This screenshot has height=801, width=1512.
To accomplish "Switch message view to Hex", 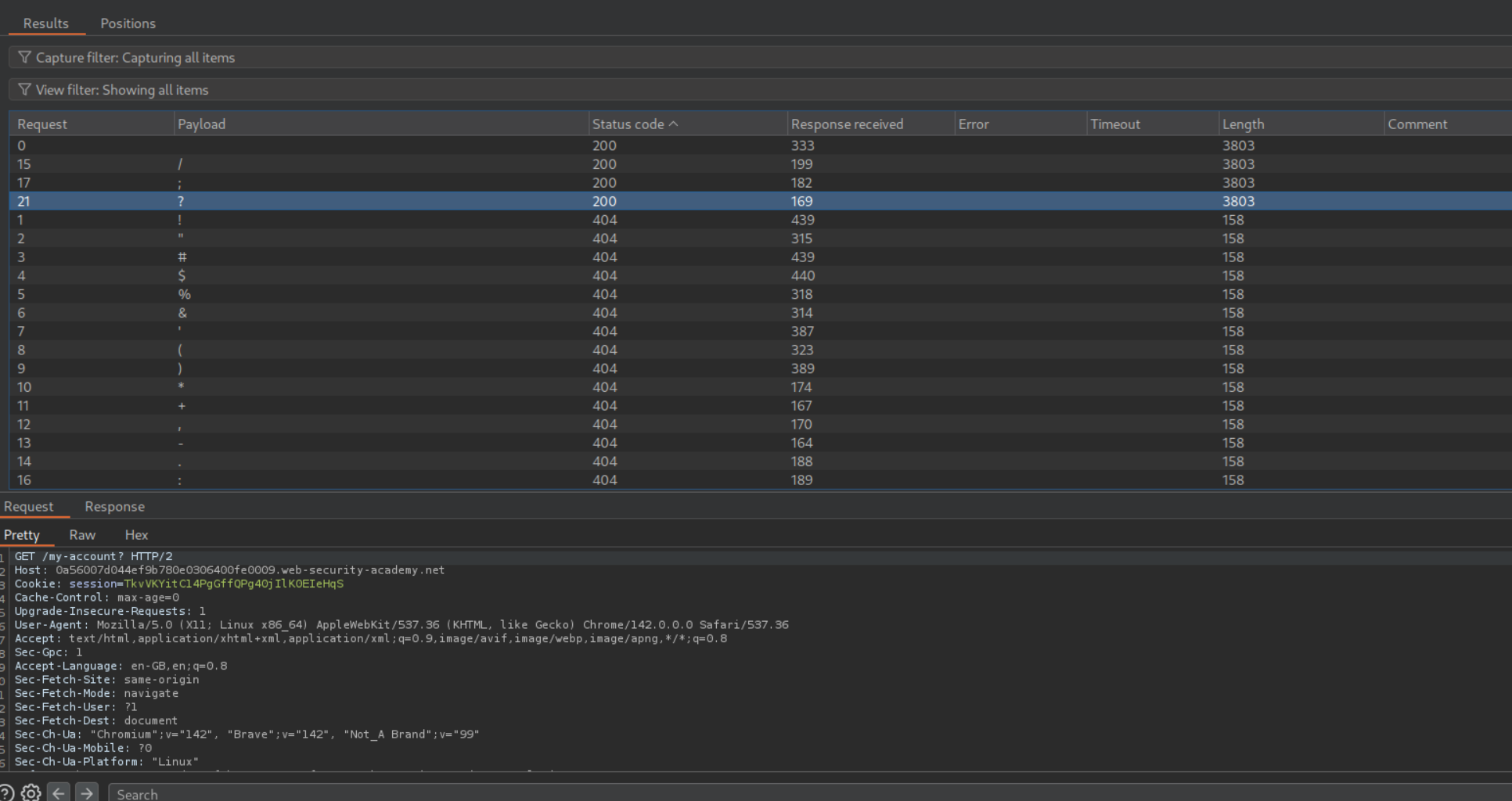I will (136, 535).
